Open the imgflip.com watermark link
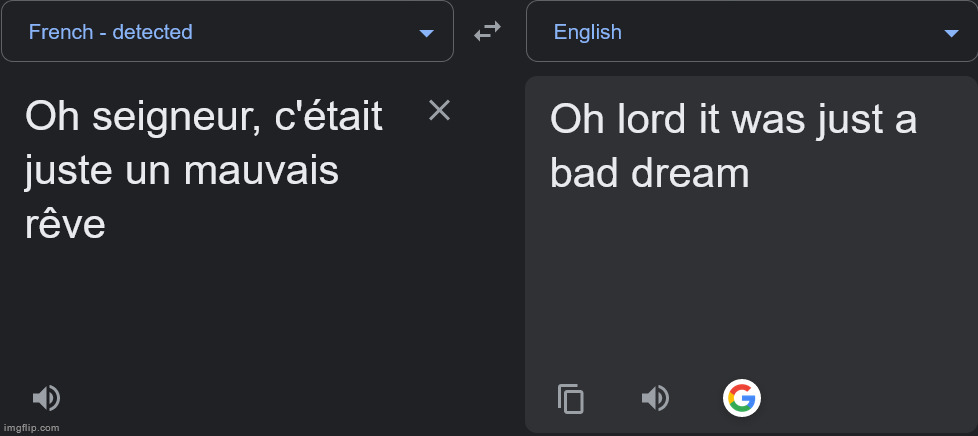This screenshot has width=978, height=436. pos(31,428)
